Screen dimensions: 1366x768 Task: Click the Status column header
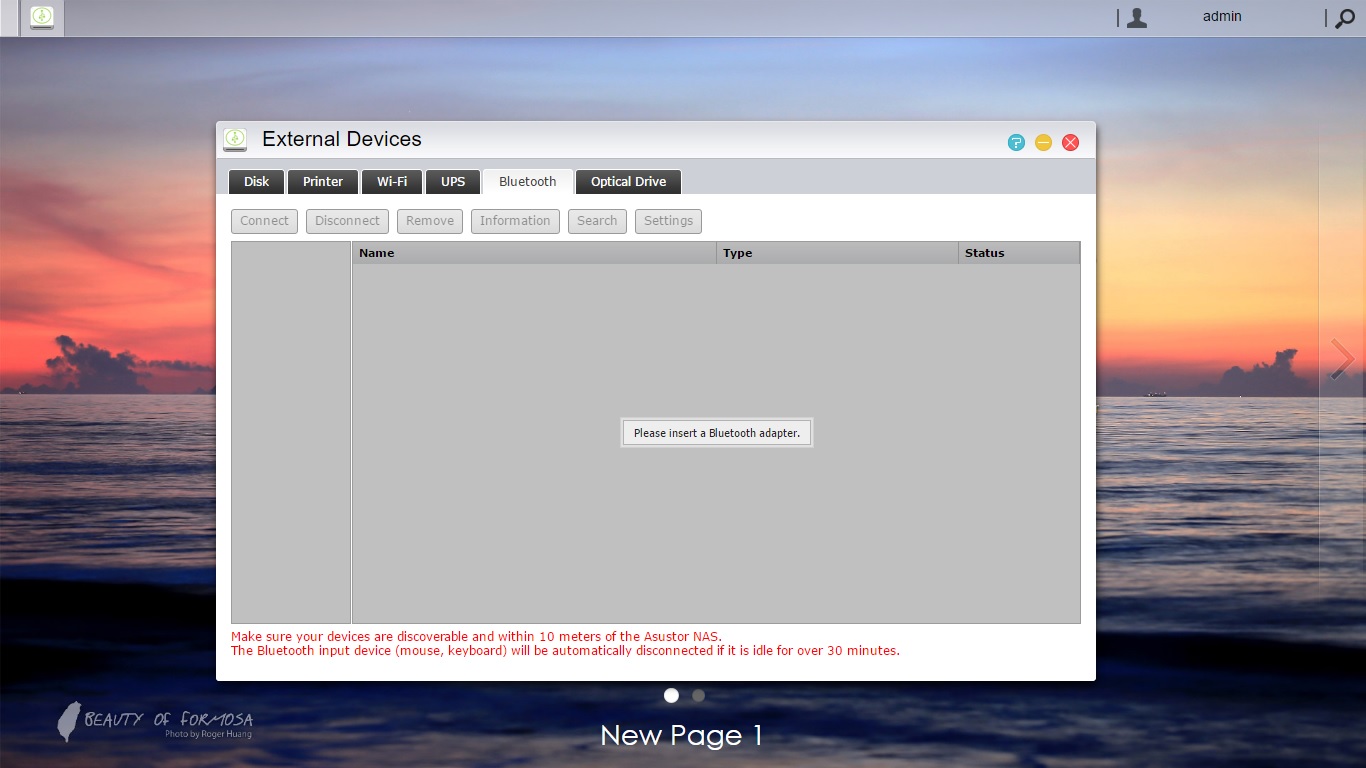(x=1018, y=253)
